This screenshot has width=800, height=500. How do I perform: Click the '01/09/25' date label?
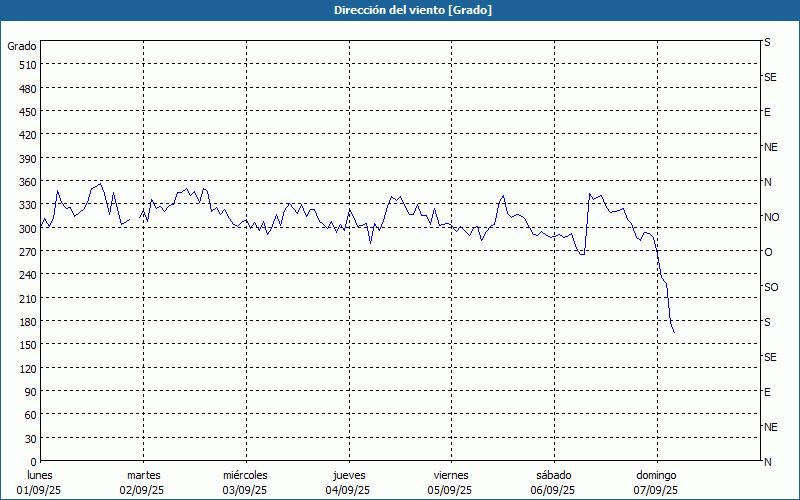click(39, 490)
